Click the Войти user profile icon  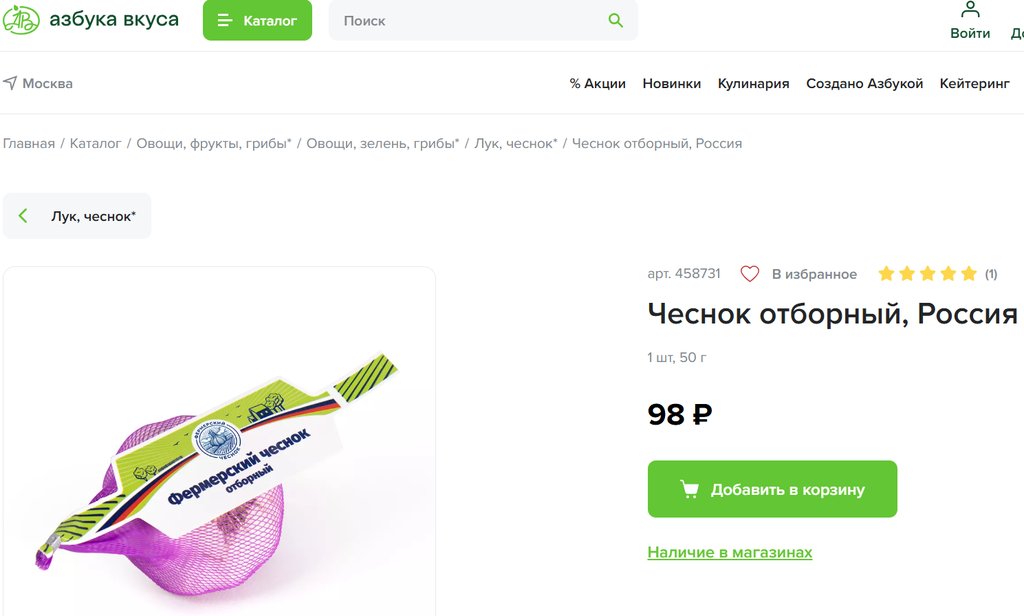970,10
